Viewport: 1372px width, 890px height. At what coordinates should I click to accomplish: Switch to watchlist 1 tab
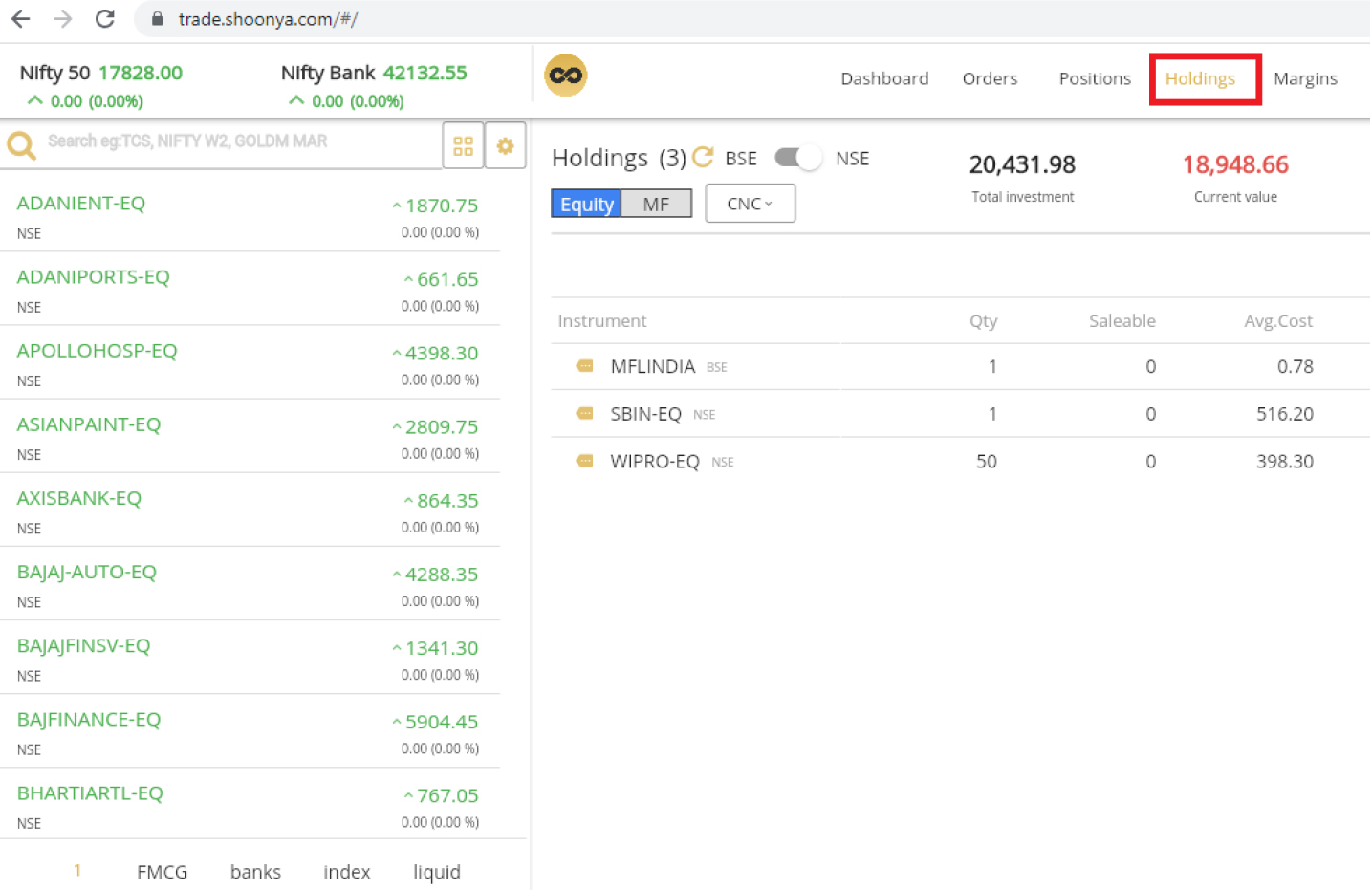(77, 871)
